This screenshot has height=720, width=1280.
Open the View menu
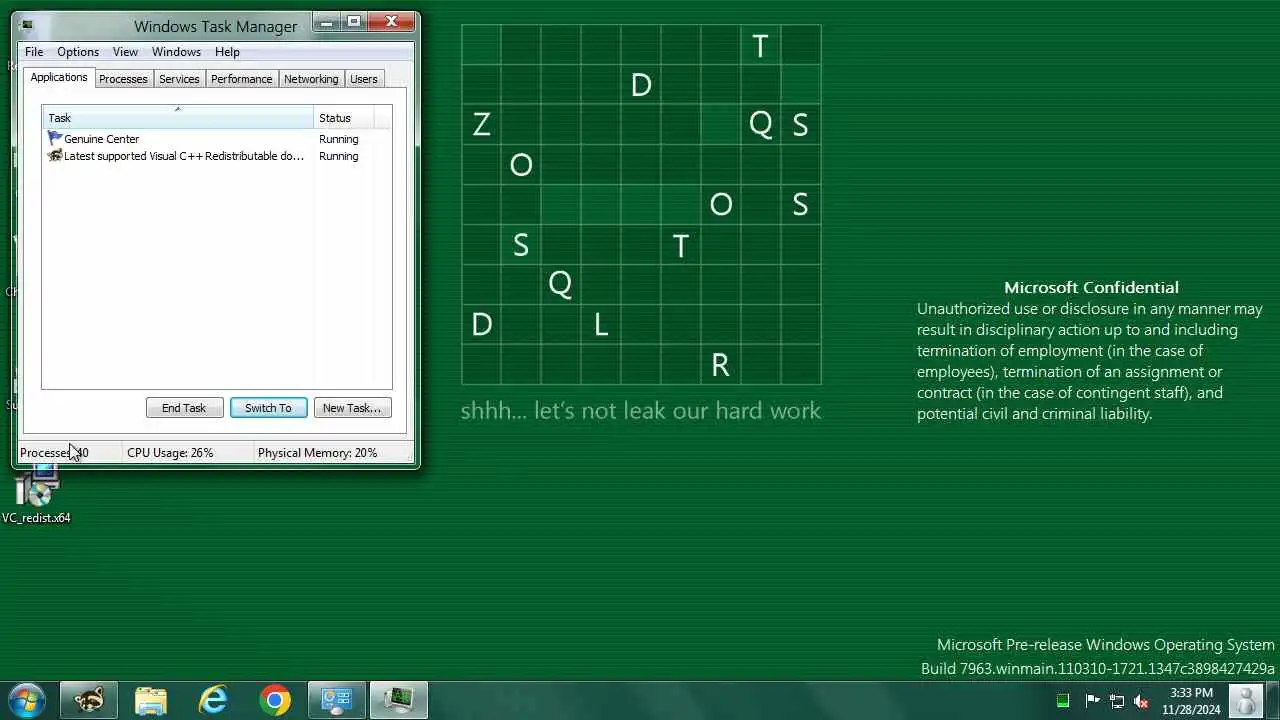125,52
